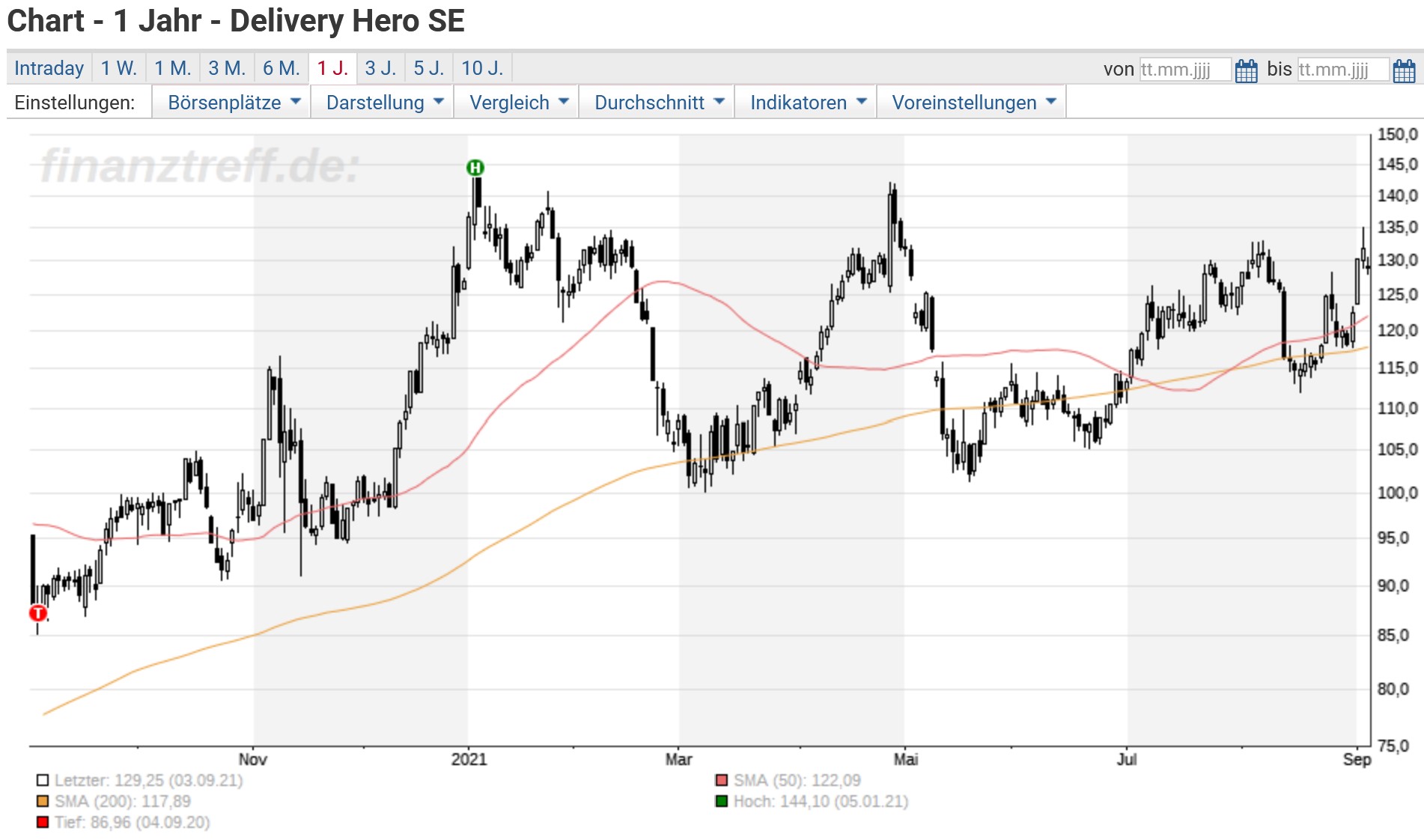
Task: Select the 1 W. time range tab
Action: tap(119, 68)
